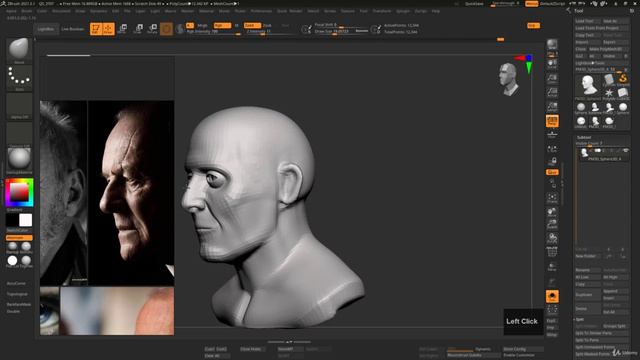
Task: Open the Help menu
Action: [436, 11]
